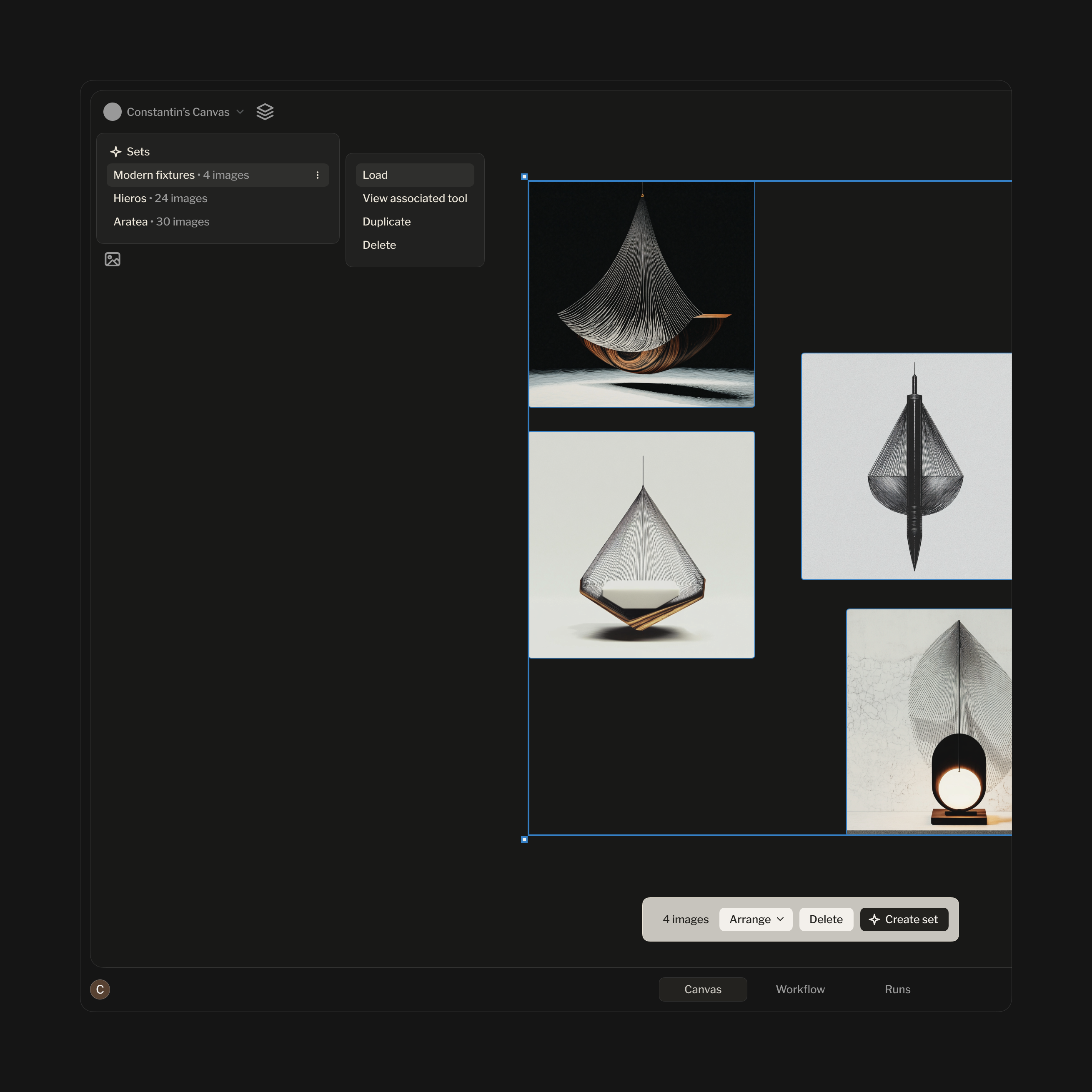Screen dimensions: 1092x1092
Task: Choose Load from the context menu
Action: pos(415,175)
